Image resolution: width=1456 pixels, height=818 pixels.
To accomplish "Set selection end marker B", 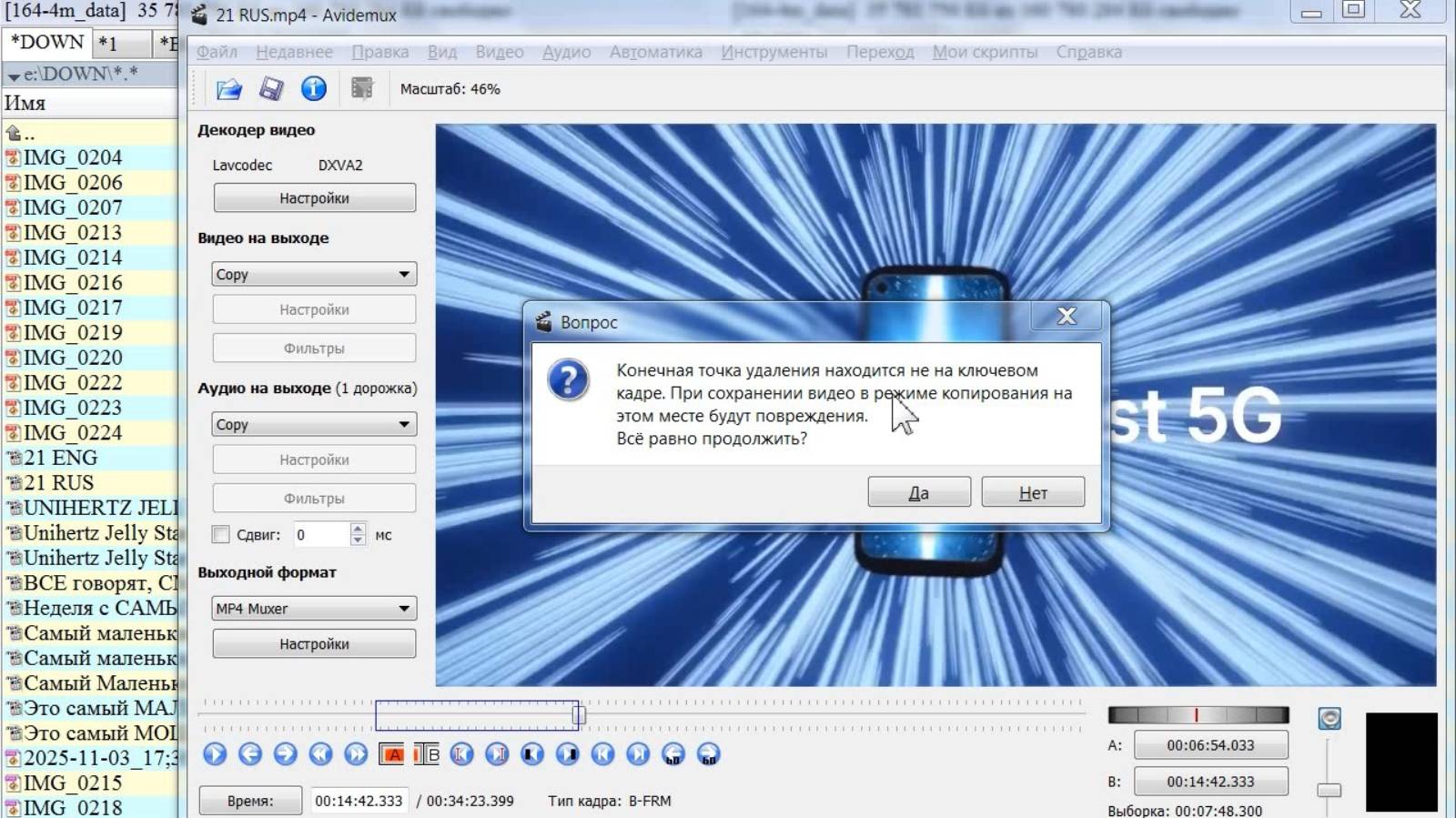I will click(x=427, y=754).
